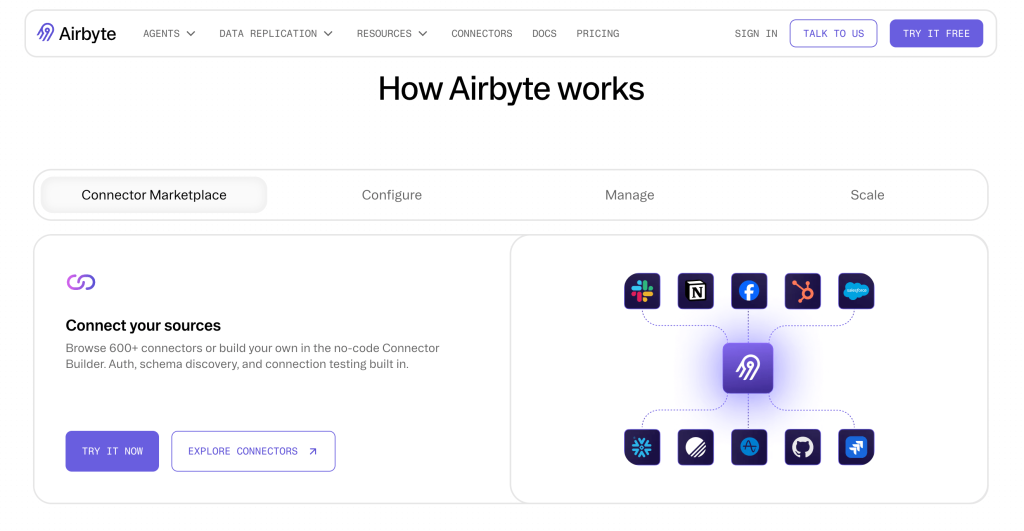Click the Linear connector icon
The width and height of the screenshot is (1024, 531).
696,447
